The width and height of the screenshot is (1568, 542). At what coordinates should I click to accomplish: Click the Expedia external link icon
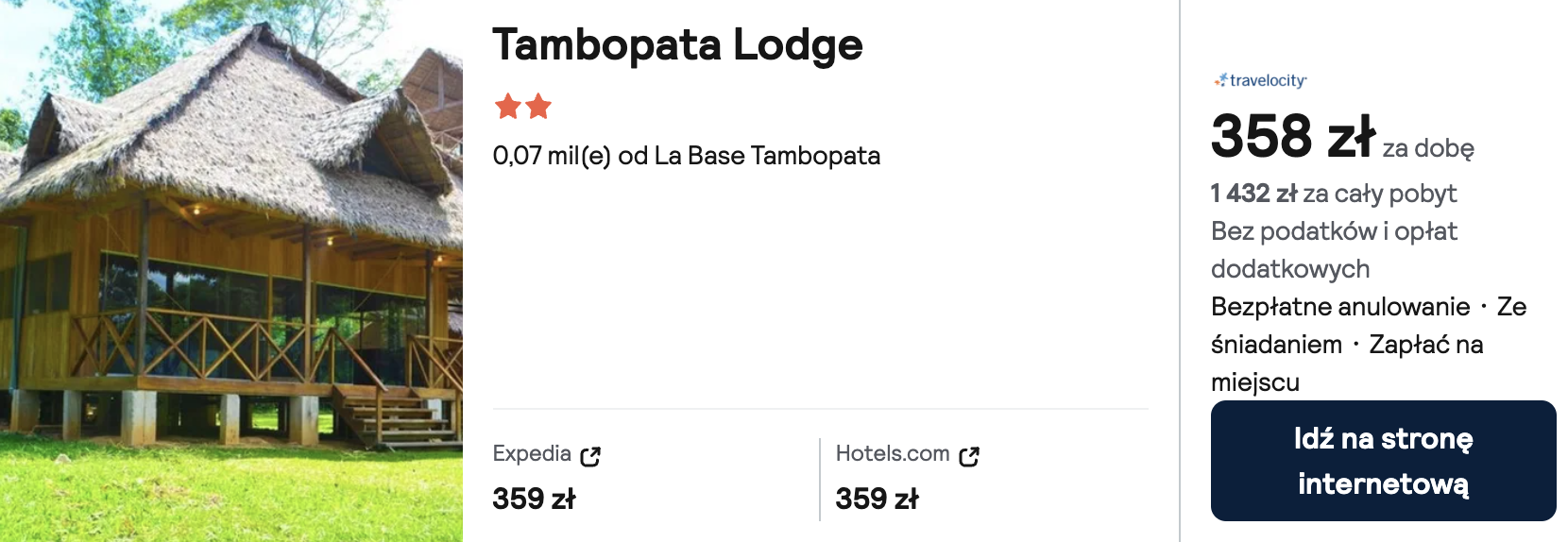(590, 457)
